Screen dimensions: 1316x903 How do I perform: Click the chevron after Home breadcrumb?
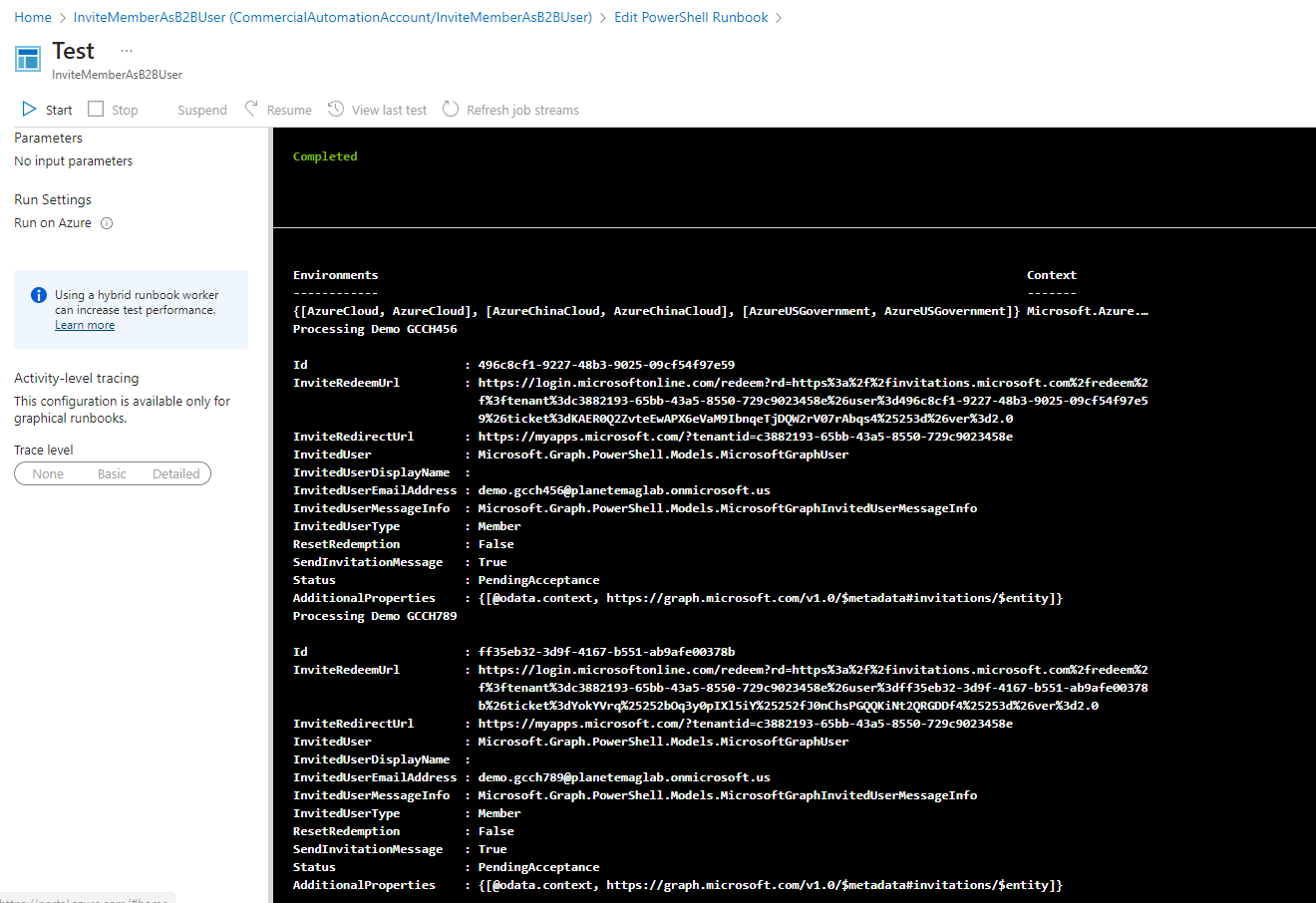pos(62,17)
